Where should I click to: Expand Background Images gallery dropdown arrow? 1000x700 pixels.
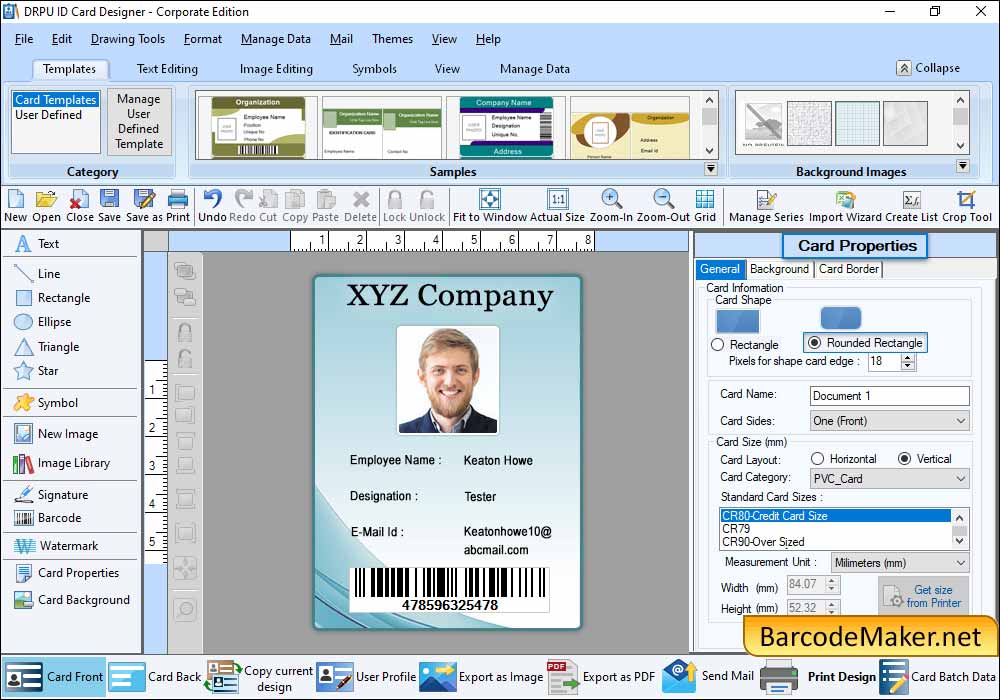[x=962, y=166]
